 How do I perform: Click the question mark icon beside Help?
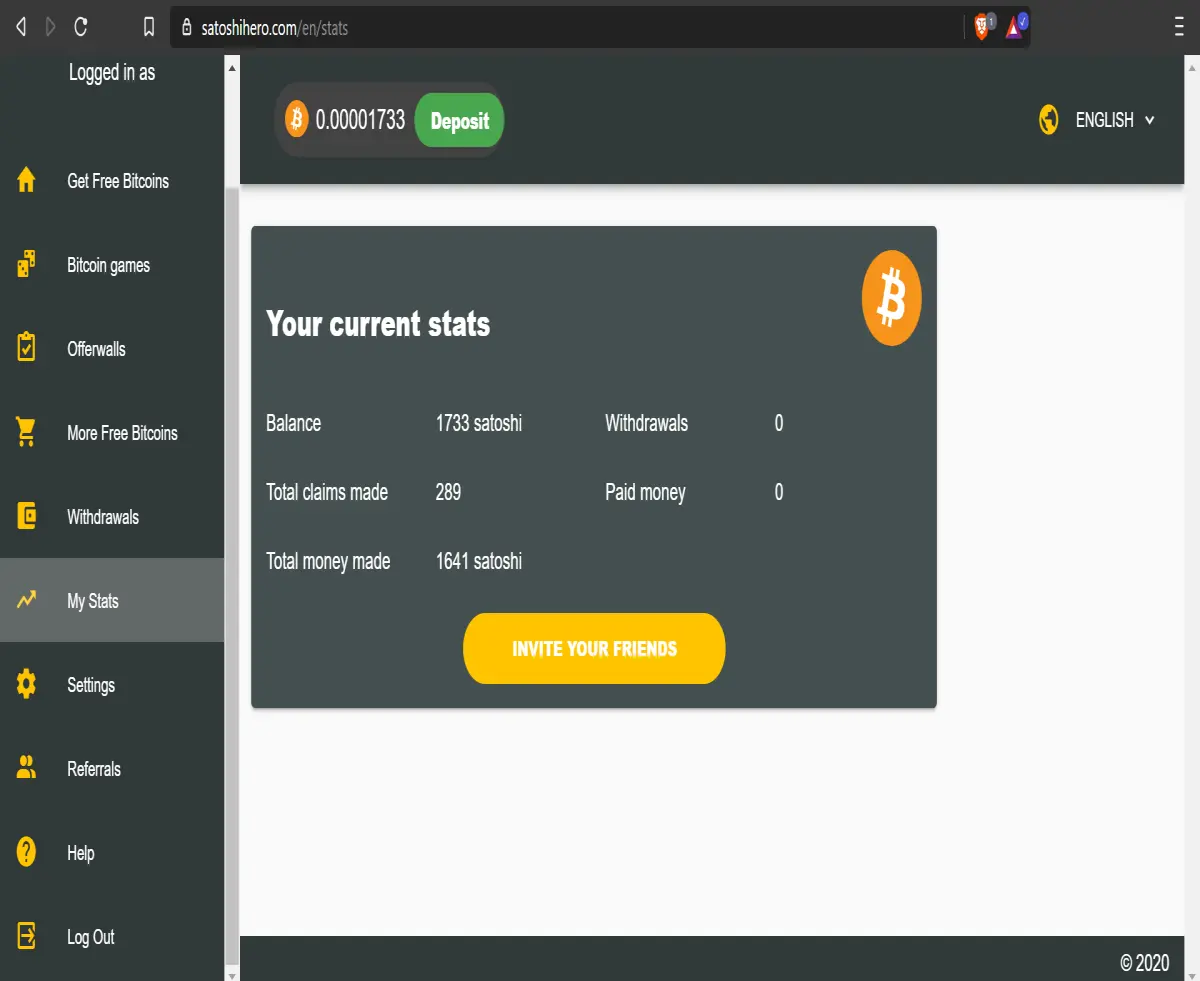point(27,852)
